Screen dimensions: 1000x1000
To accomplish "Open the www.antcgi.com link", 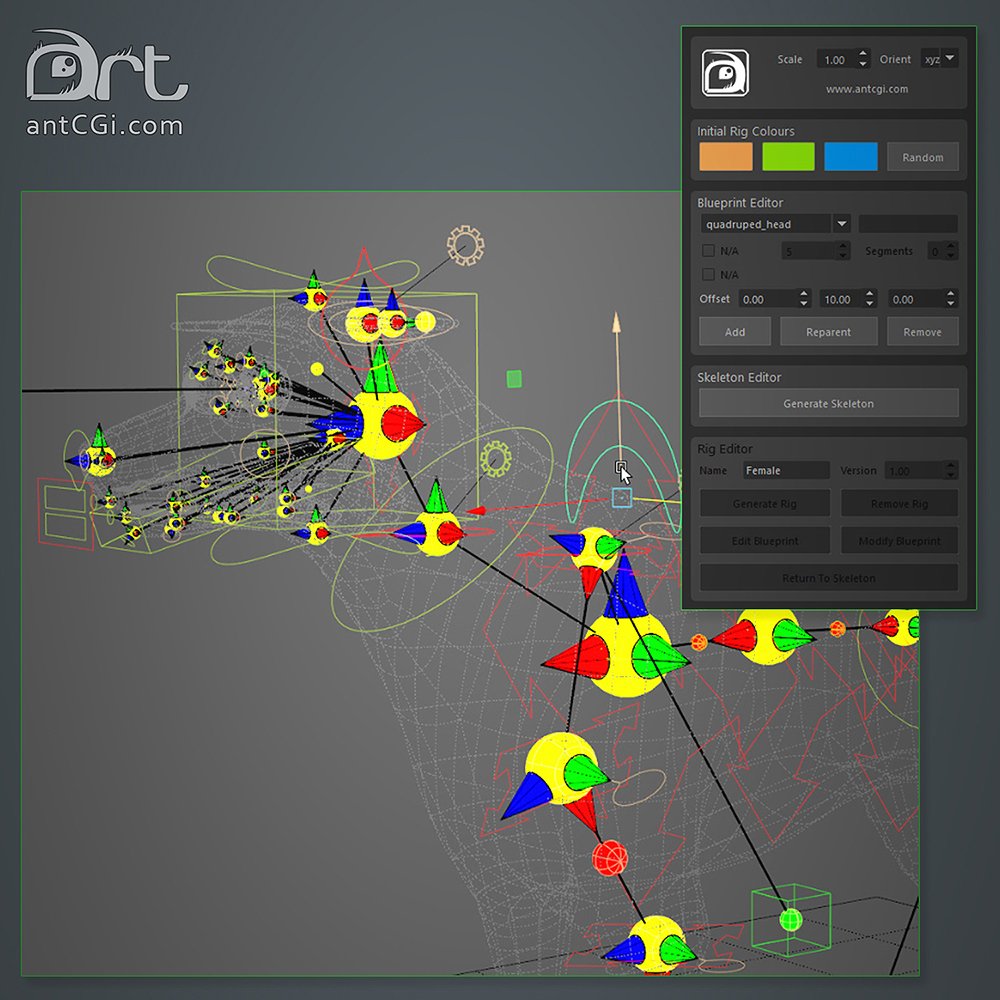I will (x=867, y=89).
